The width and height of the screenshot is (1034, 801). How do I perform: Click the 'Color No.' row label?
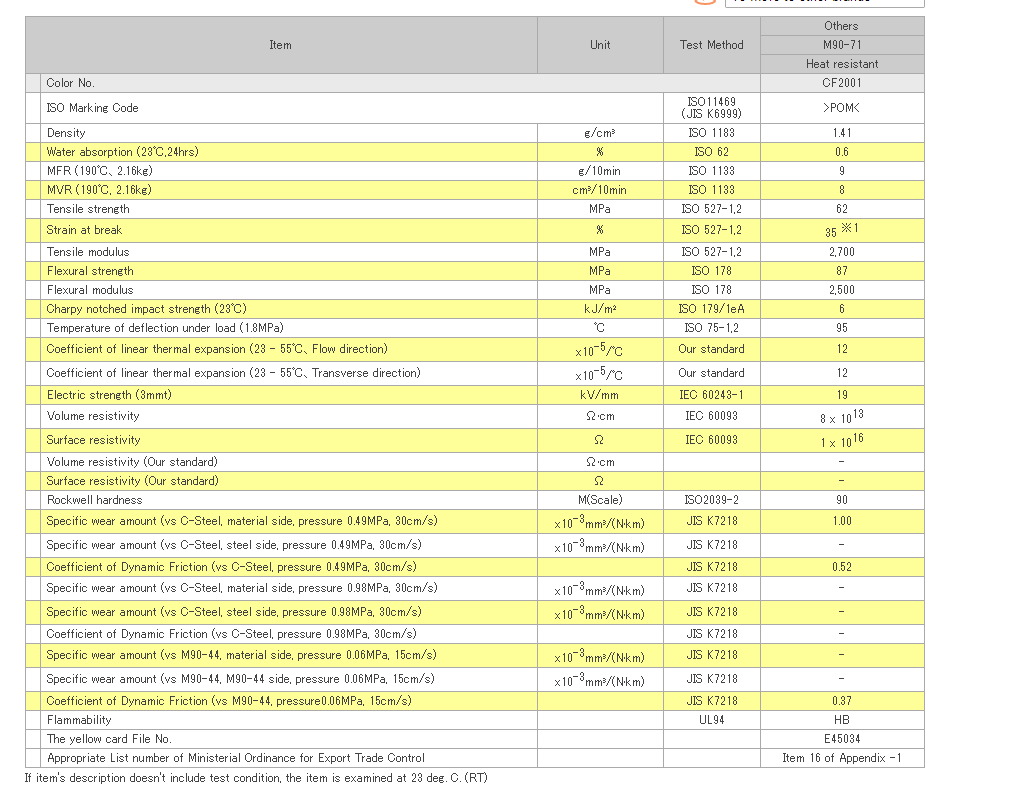(71, 83)
